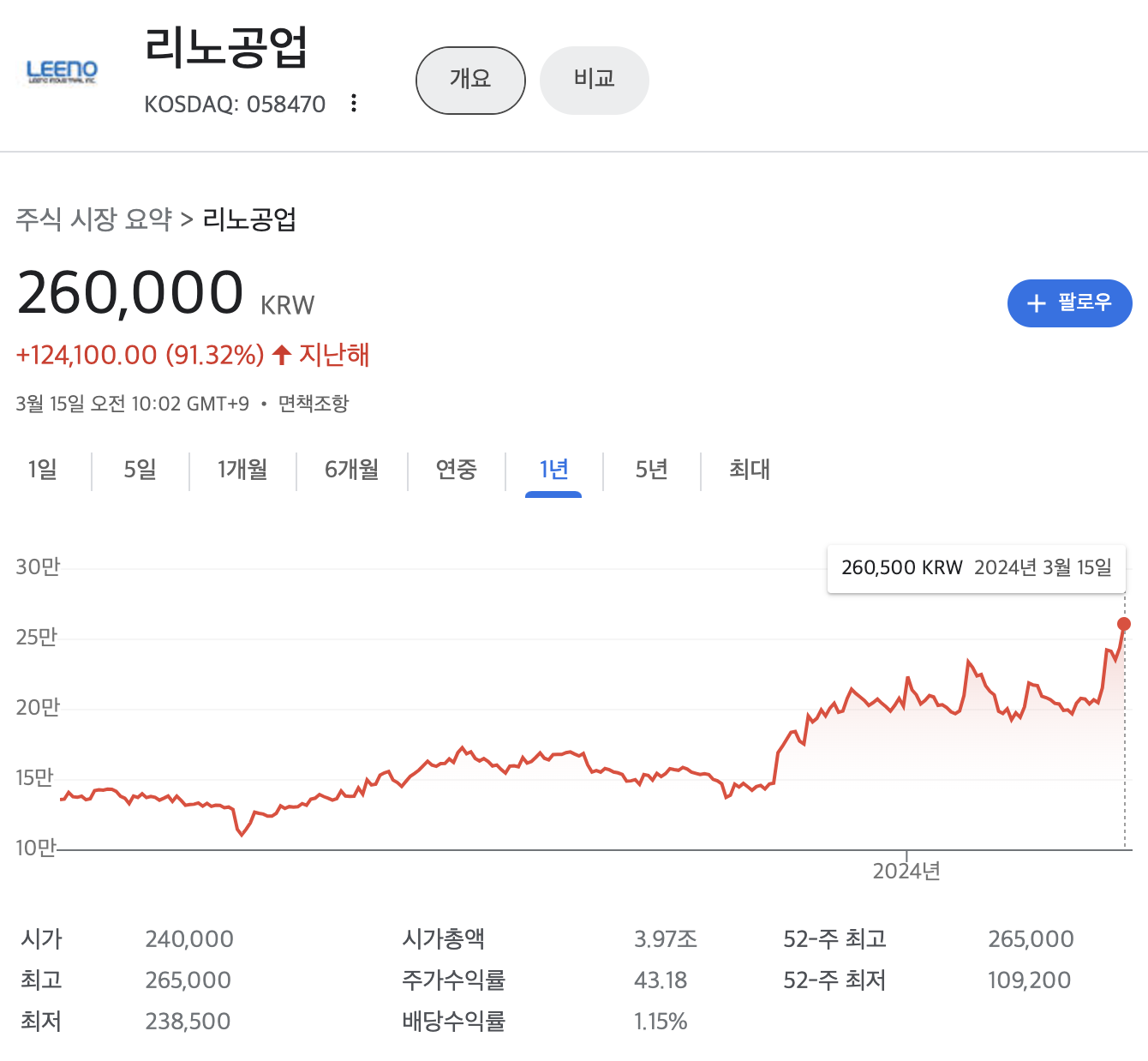Click the 260,000 current price
The image size is (1148, 1061).
(130, 293)
